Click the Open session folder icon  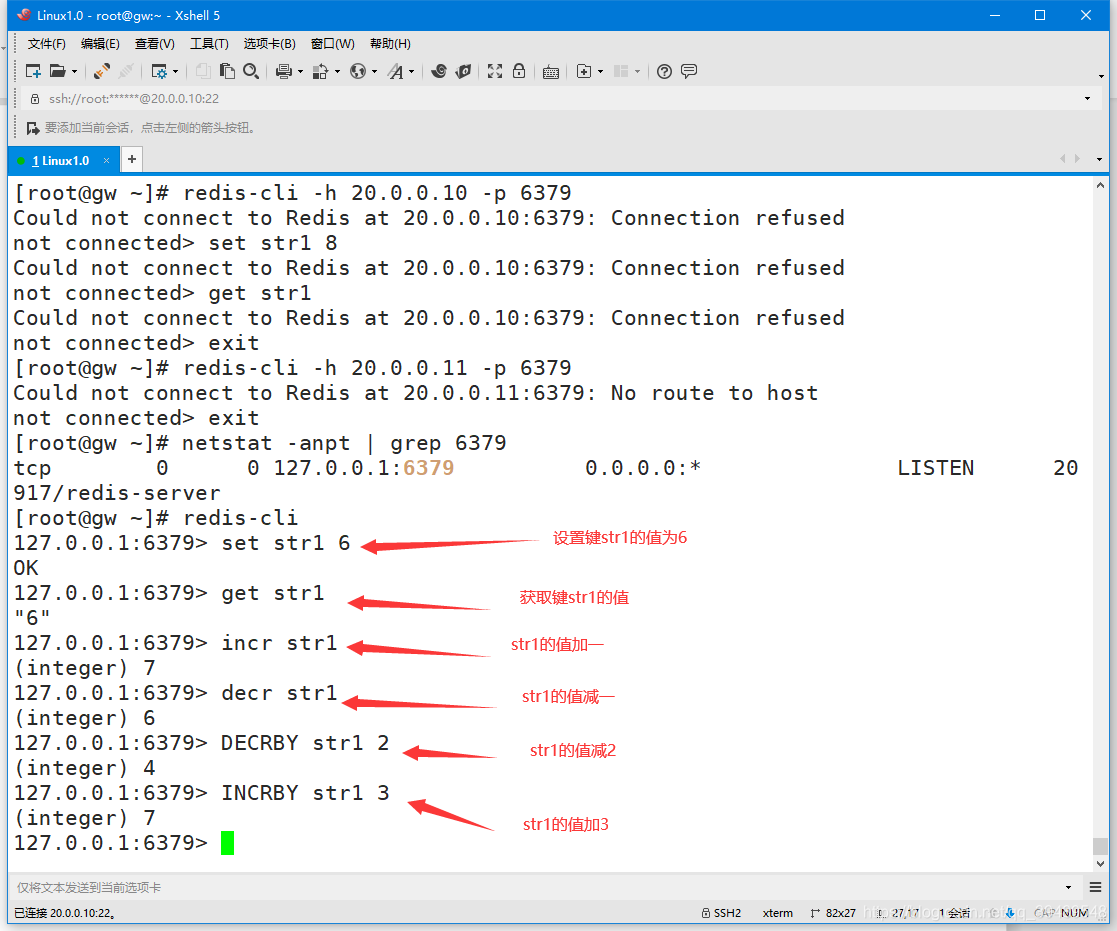pos(58,71)
